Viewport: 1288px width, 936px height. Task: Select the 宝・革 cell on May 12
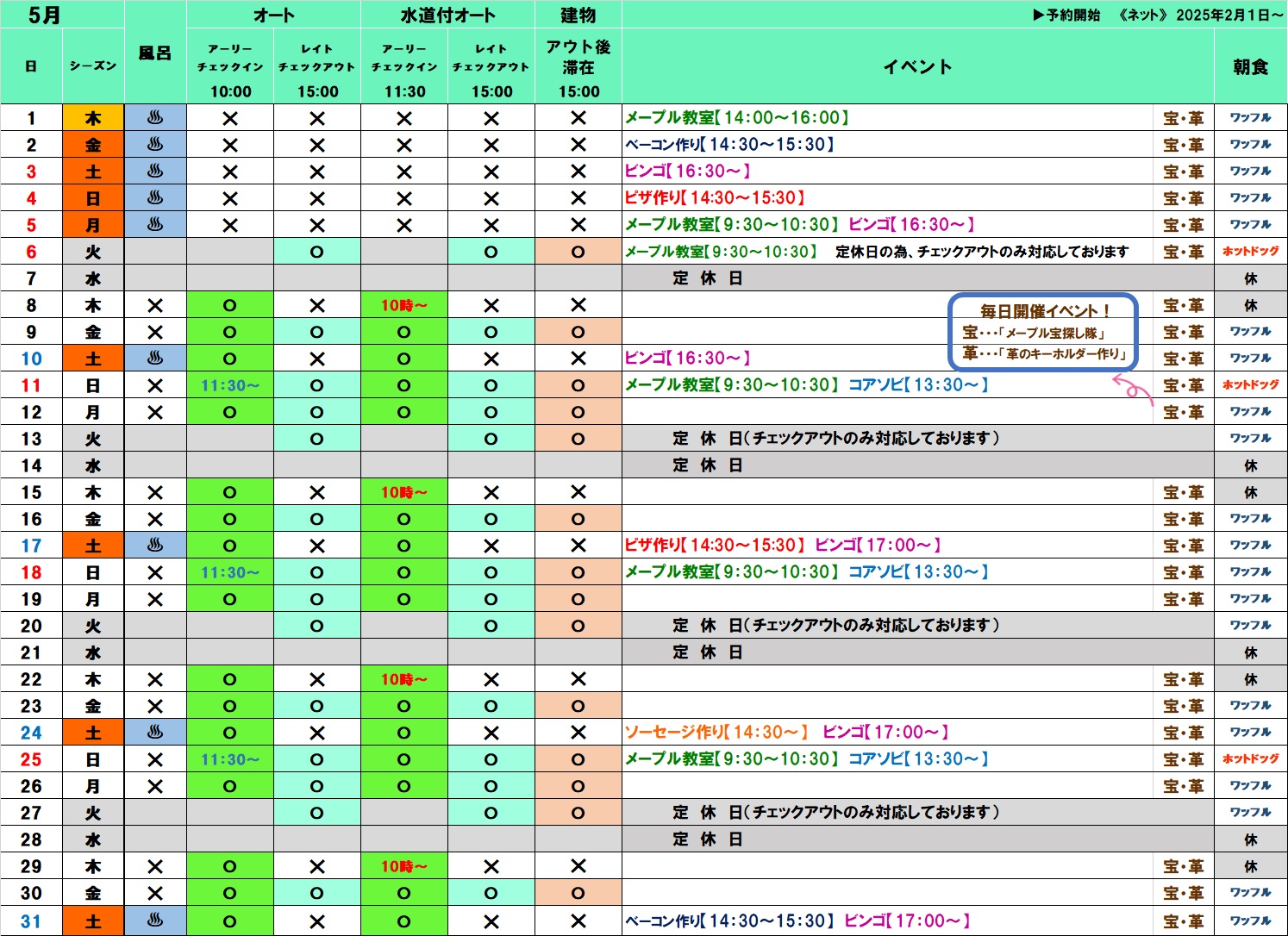[x=1183, y=412]
